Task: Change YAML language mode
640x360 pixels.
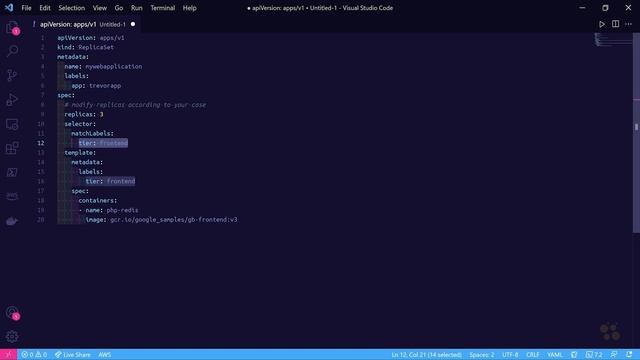Action: (555, 354)
